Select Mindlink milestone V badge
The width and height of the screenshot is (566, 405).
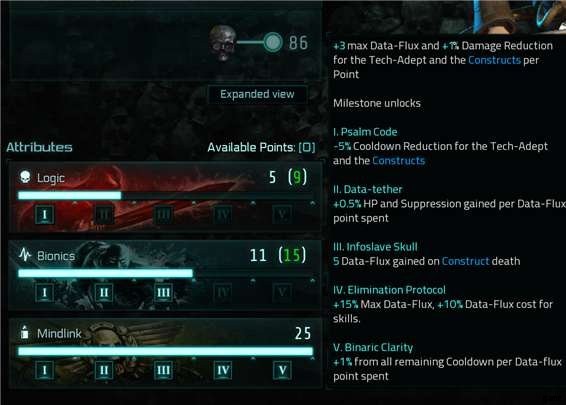282,370
